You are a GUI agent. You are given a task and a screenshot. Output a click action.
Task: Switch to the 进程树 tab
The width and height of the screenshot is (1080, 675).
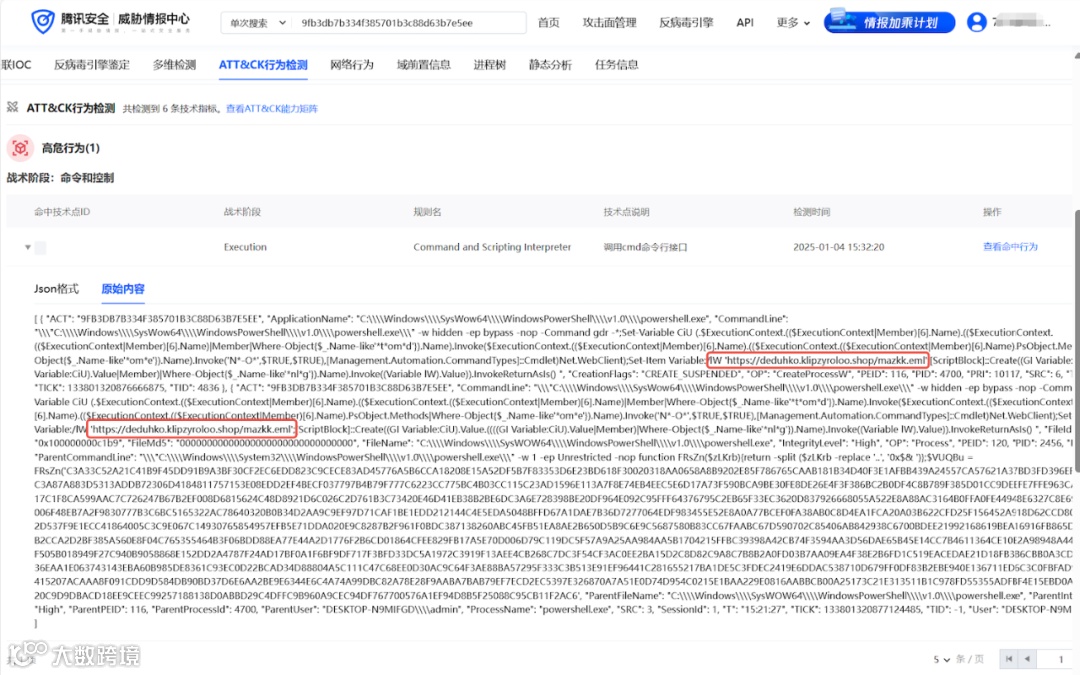point(490,65)
